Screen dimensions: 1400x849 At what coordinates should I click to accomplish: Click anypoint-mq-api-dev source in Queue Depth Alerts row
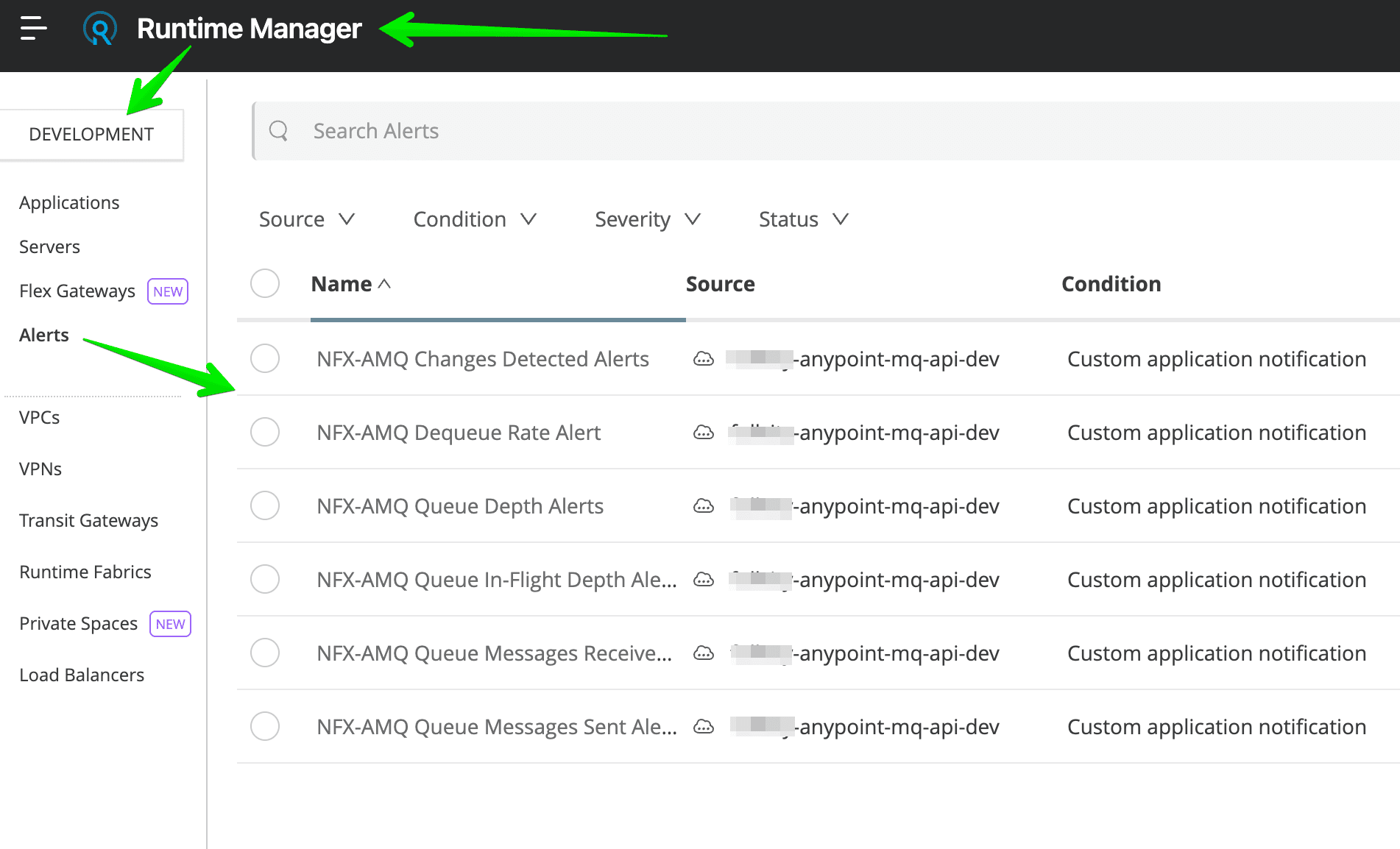tap(863, 506)
